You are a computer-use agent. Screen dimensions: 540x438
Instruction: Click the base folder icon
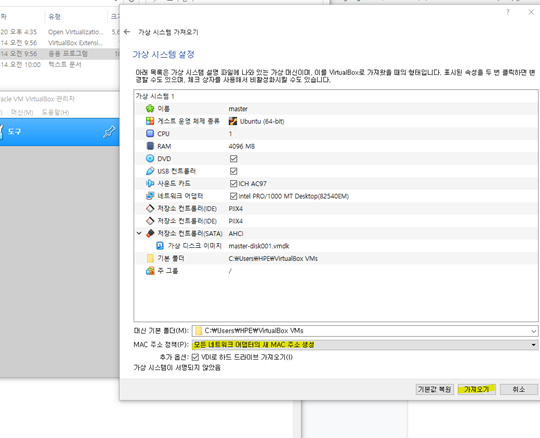click(150, 258)
